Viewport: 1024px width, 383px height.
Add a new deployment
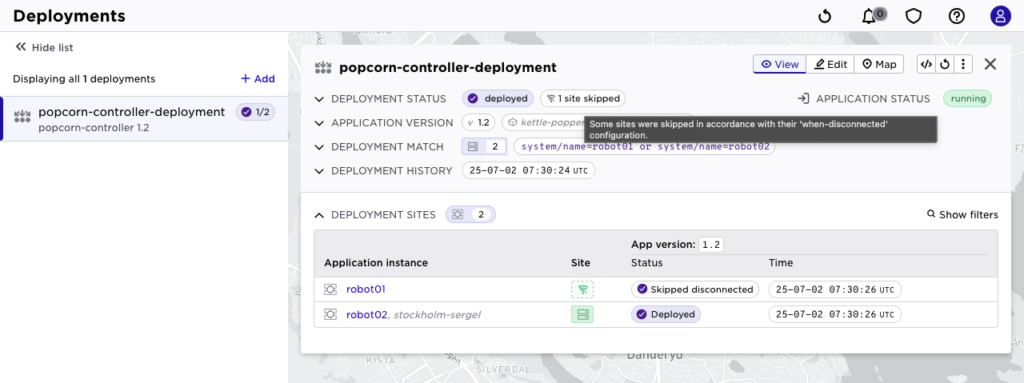258,78
